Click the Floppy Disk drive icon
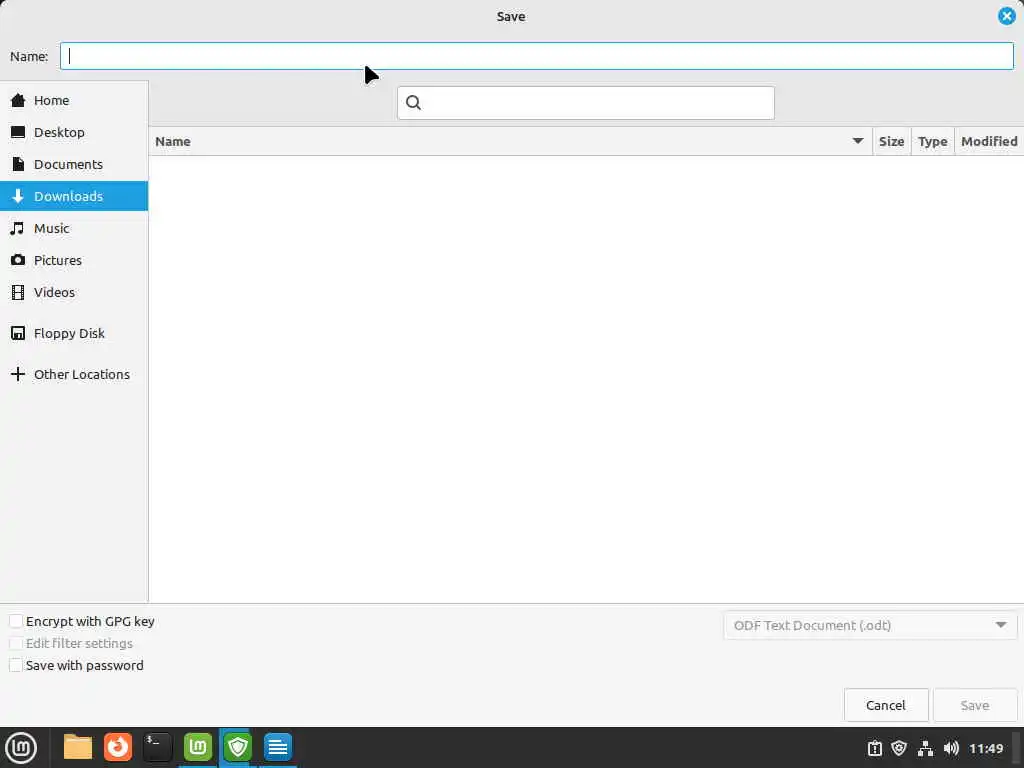The width and height of the screenshot is (1024, 768). coord(18,333)
